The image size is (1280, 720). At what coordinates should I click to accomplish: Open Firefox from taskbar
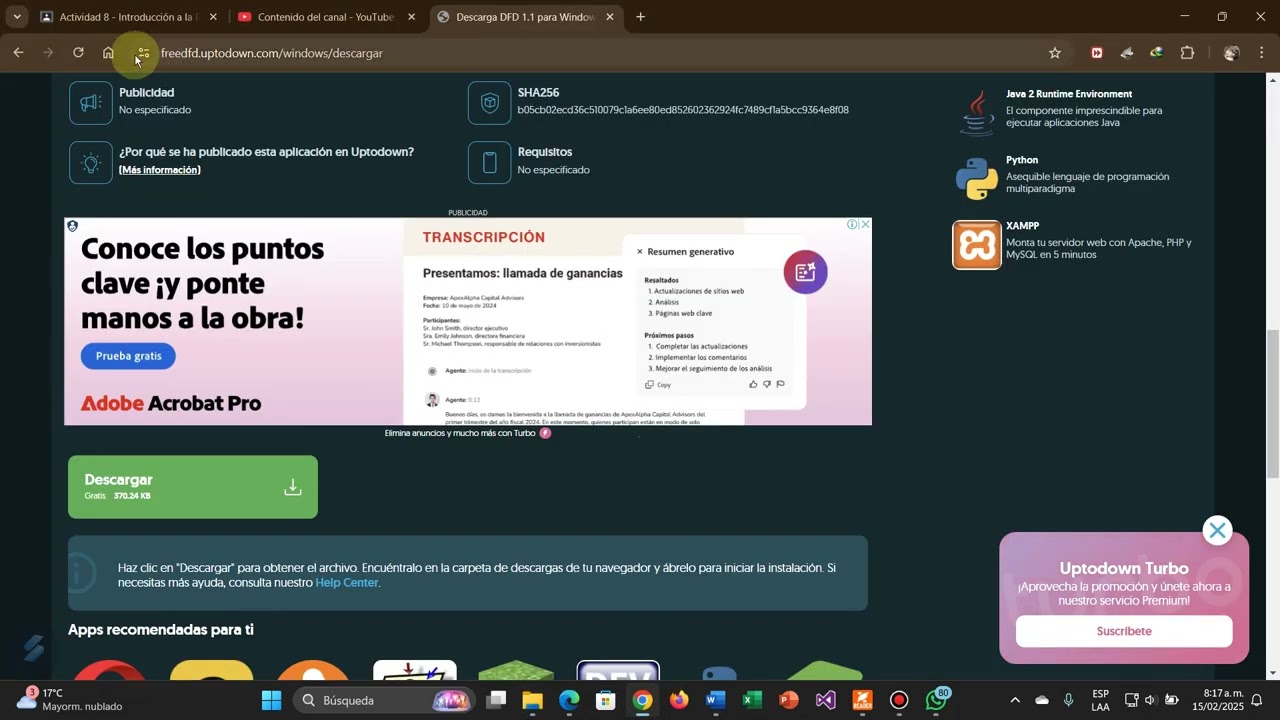[x=679, y=700]
